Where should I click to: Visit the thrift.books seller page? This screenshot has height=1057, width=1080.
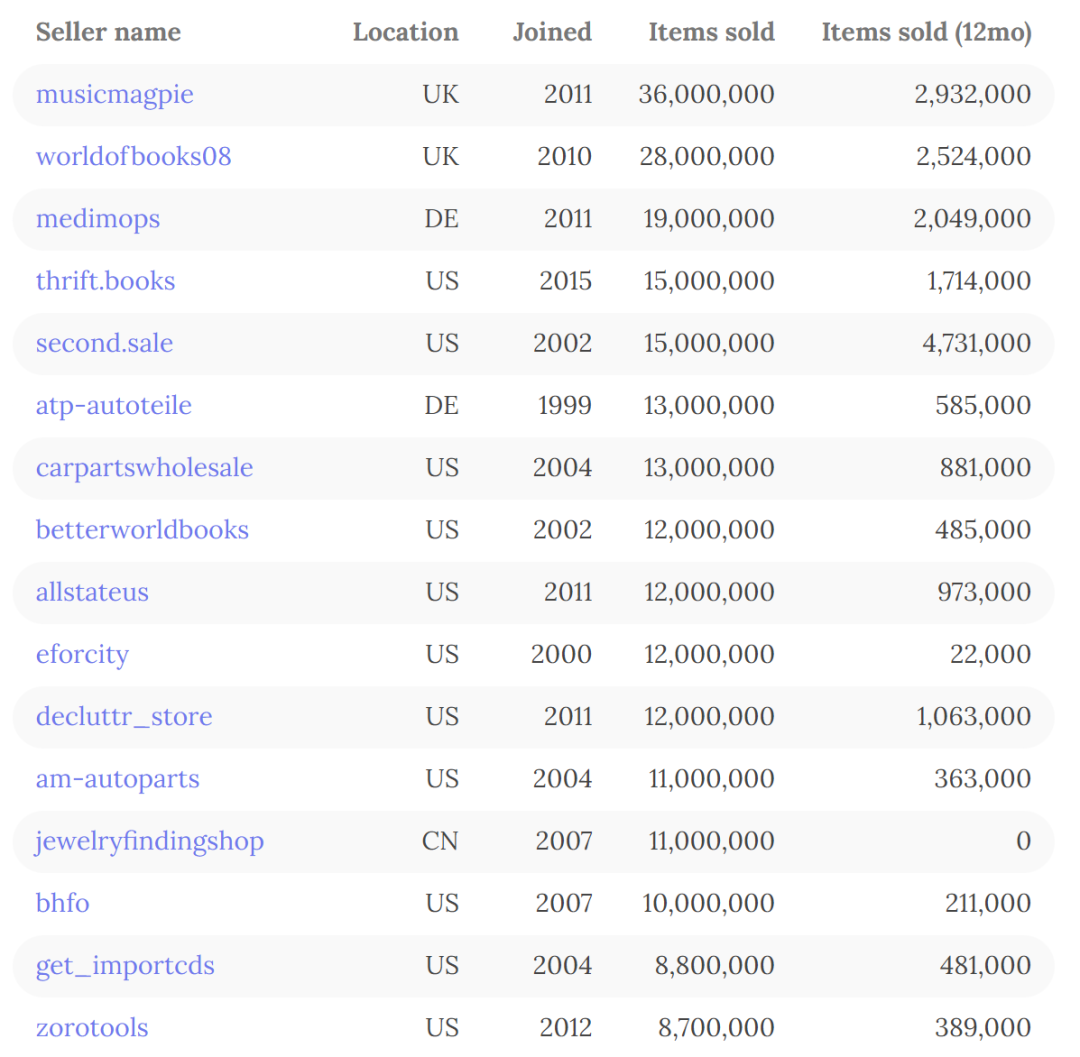click(x=105, y=281)
